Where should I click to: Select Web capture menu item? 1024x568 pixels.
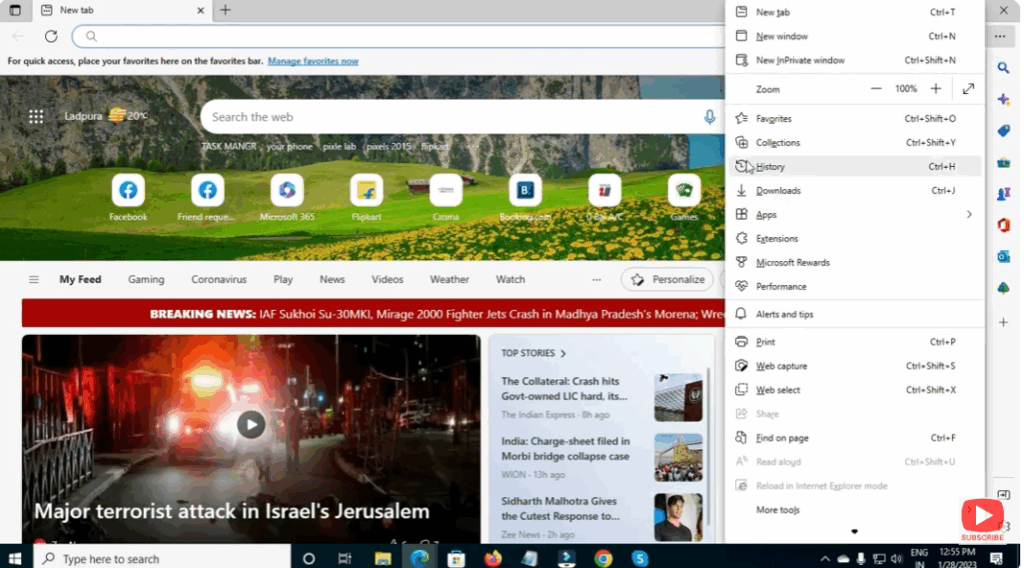tap(854, 366)
